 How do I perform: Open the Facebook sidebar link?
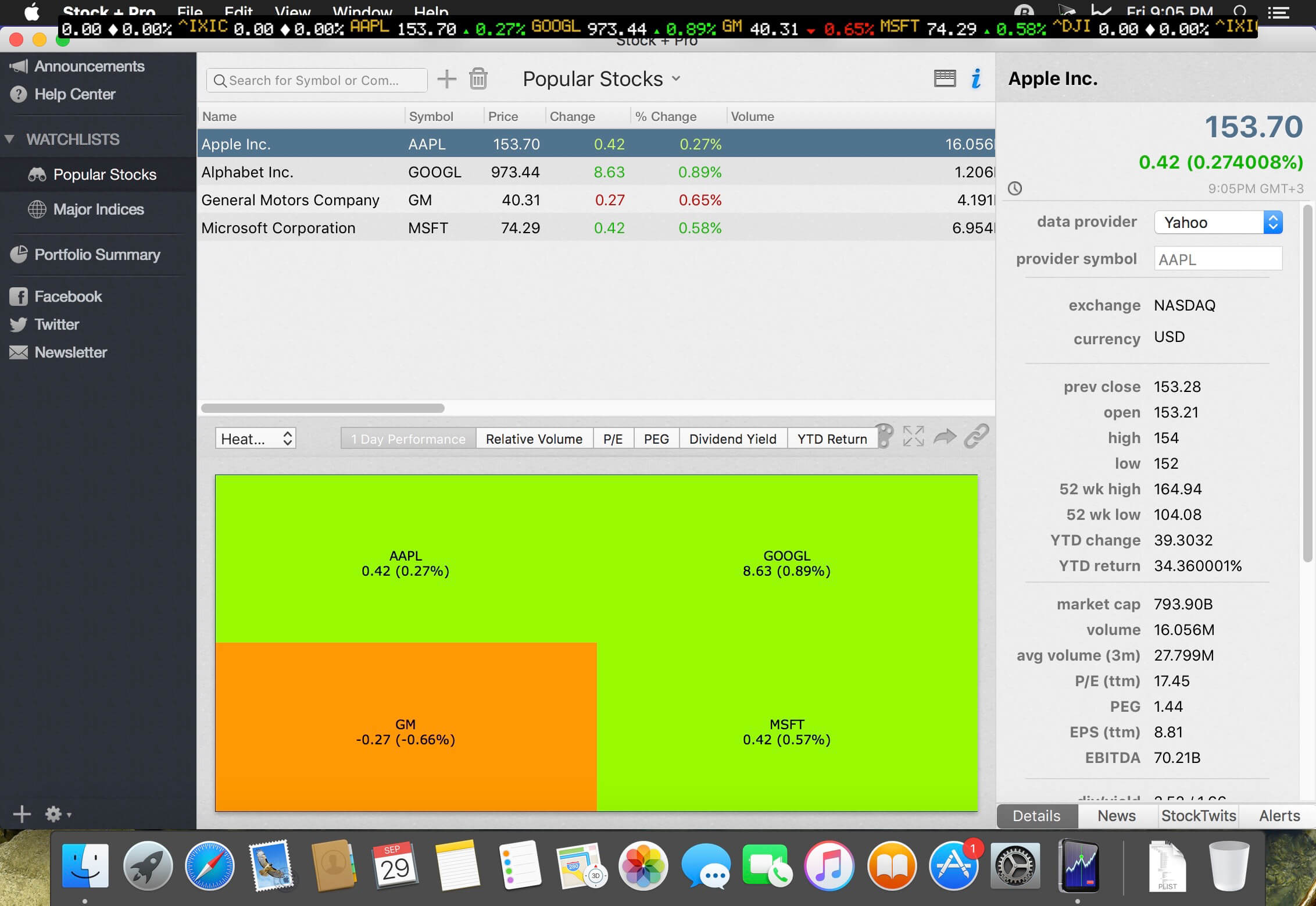pos(56,297)
